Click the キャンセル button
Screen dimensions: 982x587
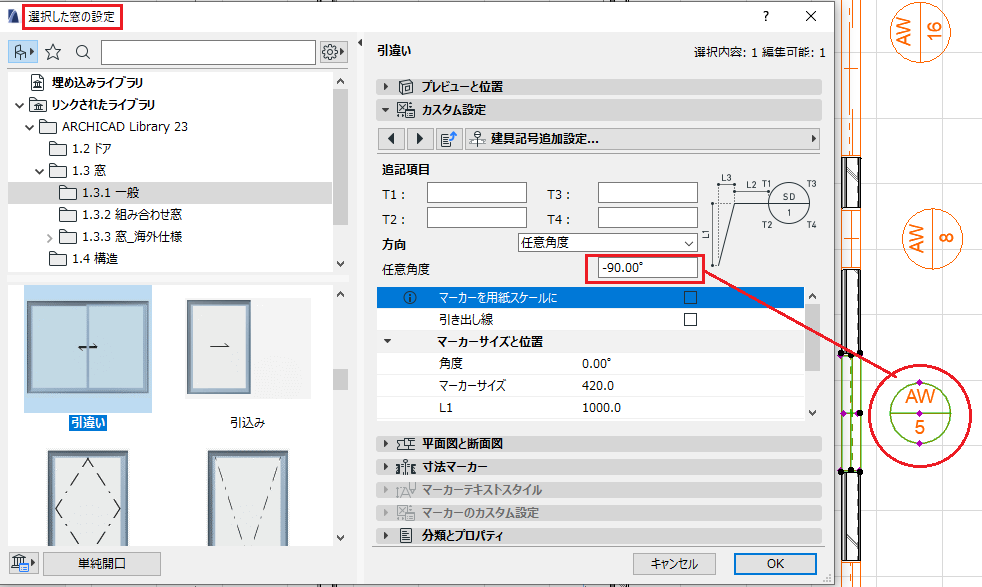point(674,564)
